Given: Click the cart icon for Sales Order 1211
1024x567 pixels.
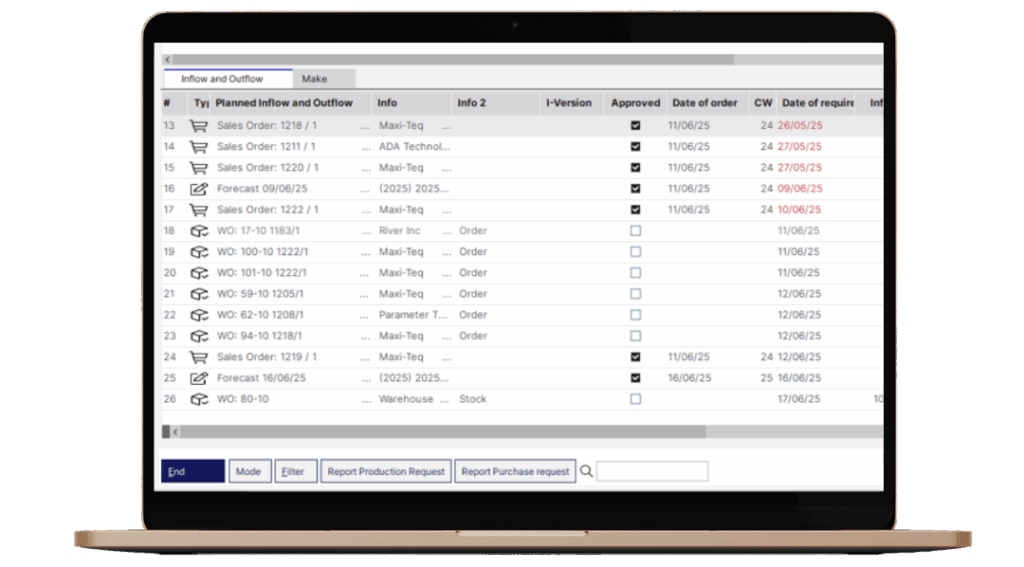Looking at the screenshot, I should point(199,147).
